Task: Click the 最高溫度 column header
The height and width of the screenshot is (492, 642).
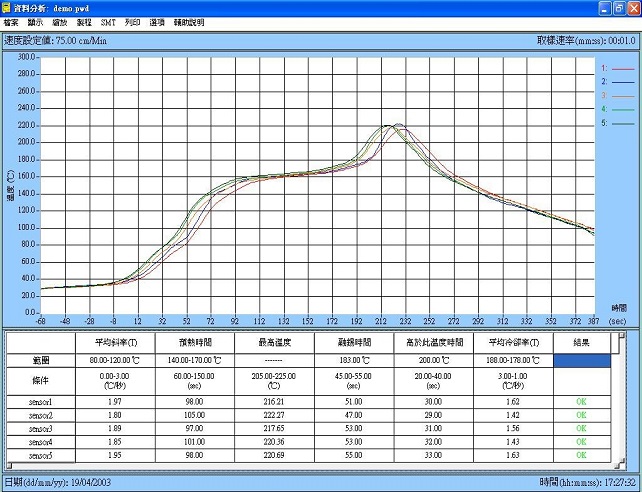Action: (274, 343)
